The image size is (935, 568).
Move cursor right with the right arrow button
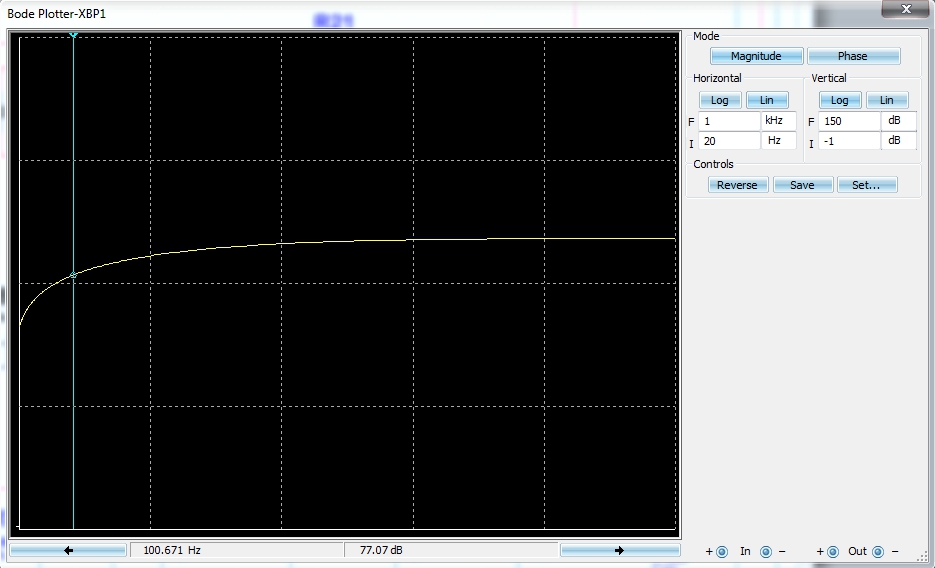619,550
